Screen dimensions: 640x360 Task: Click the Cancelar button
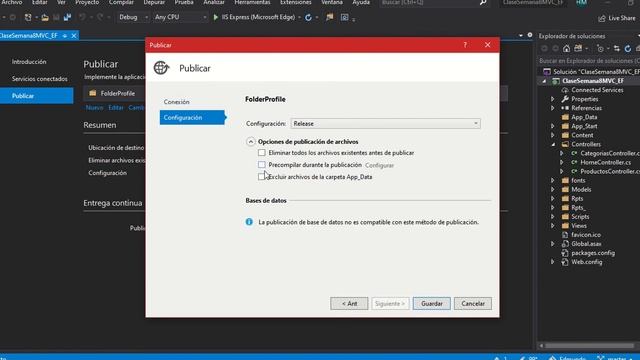(473, 304)
